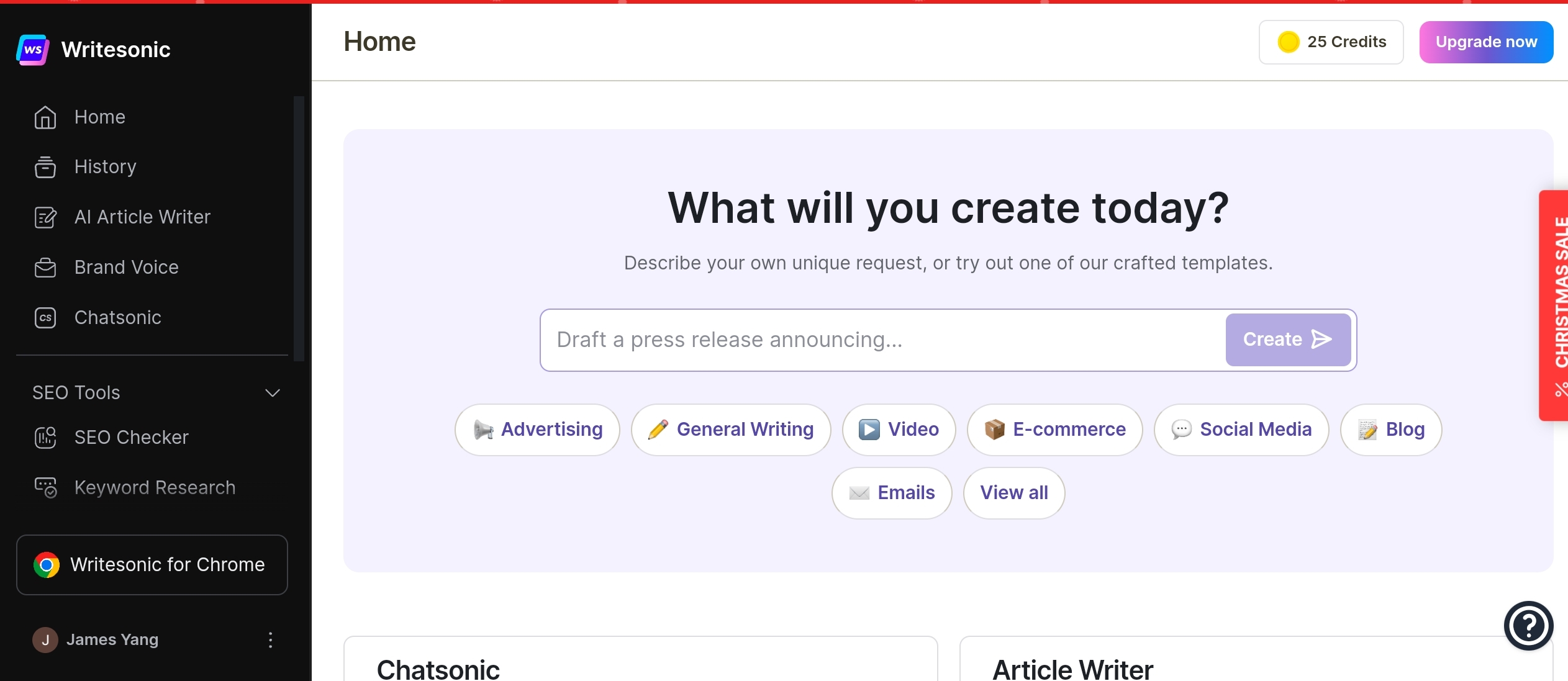The height and width of the screenshot is (681, 1568).
Task: Open Keyword Research tool
Action: (155, 488)
